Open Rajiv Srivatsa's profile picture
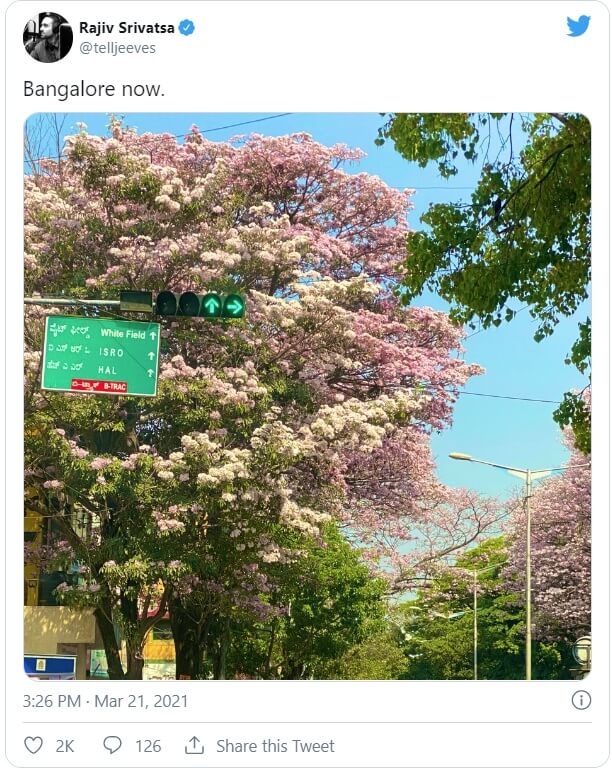 point(47,37)
